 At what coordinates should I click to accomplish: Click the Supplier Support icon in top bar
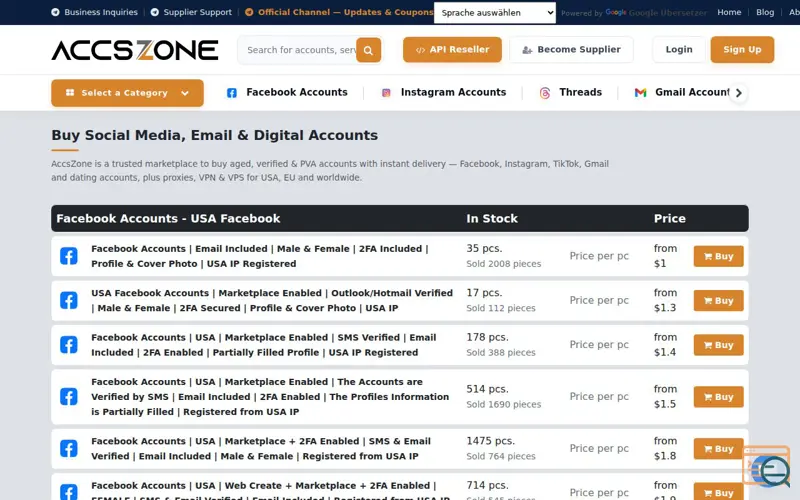click(155, 12)
